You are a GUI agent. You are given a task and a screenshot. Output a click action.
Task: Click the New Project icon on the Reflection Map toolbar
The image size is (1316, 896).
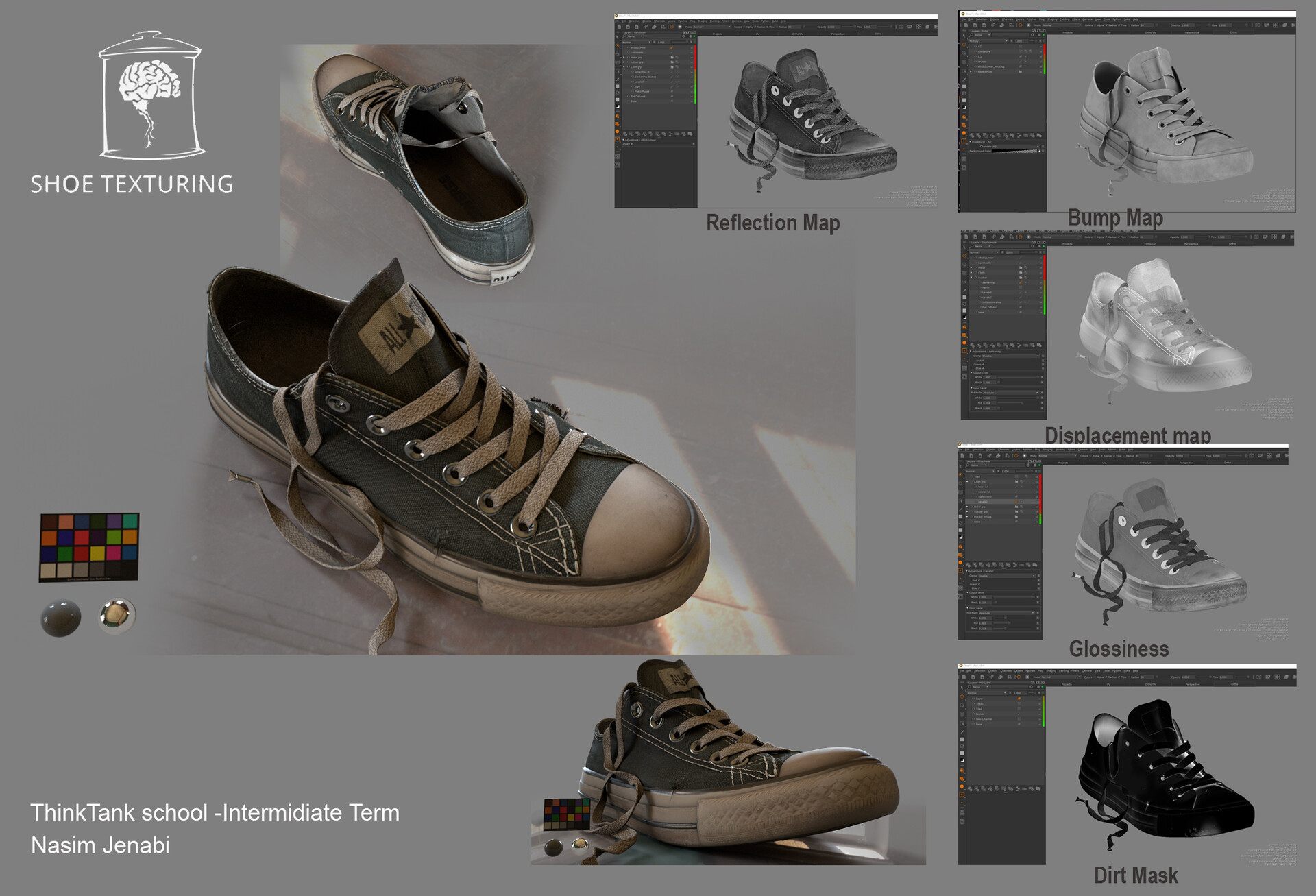click(620, 27)
